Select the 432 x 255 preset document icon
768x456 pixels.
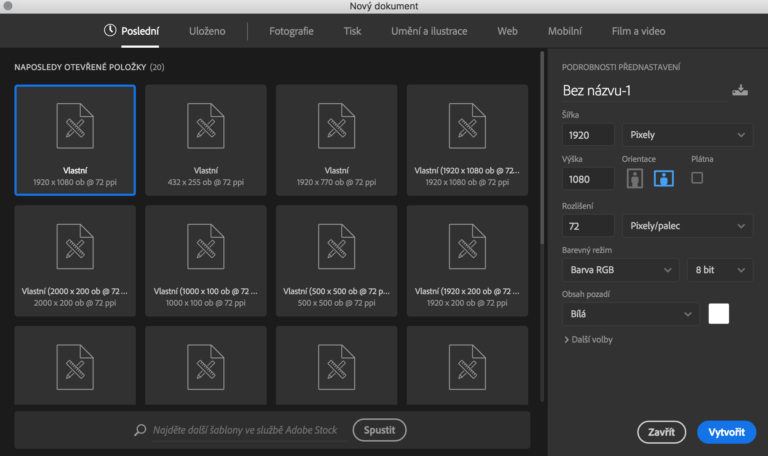[205, 126]
